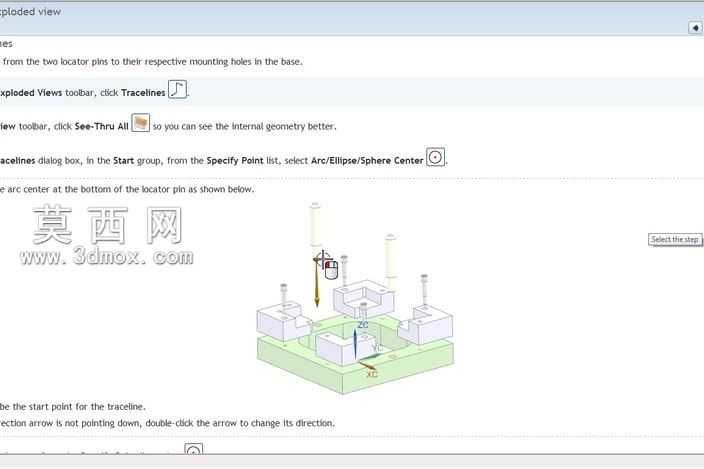Click the text 'Tracelines' in bold
The width and height of the screenshot is (704, 469).
(143, 93)
